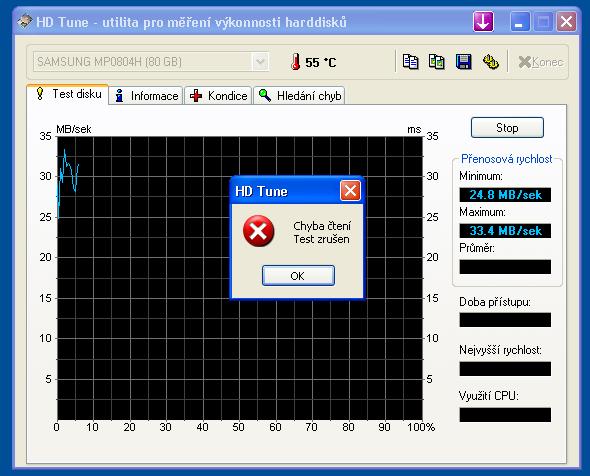Click the Konec exit button

tap(540, 62)
